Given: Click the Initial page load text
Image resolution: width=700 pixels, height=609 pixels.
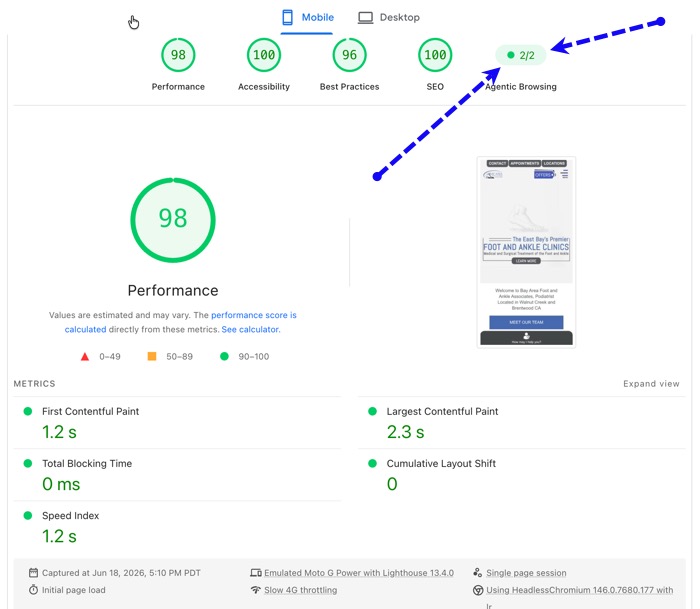Looking at the screenshot, I should (74, 590).
